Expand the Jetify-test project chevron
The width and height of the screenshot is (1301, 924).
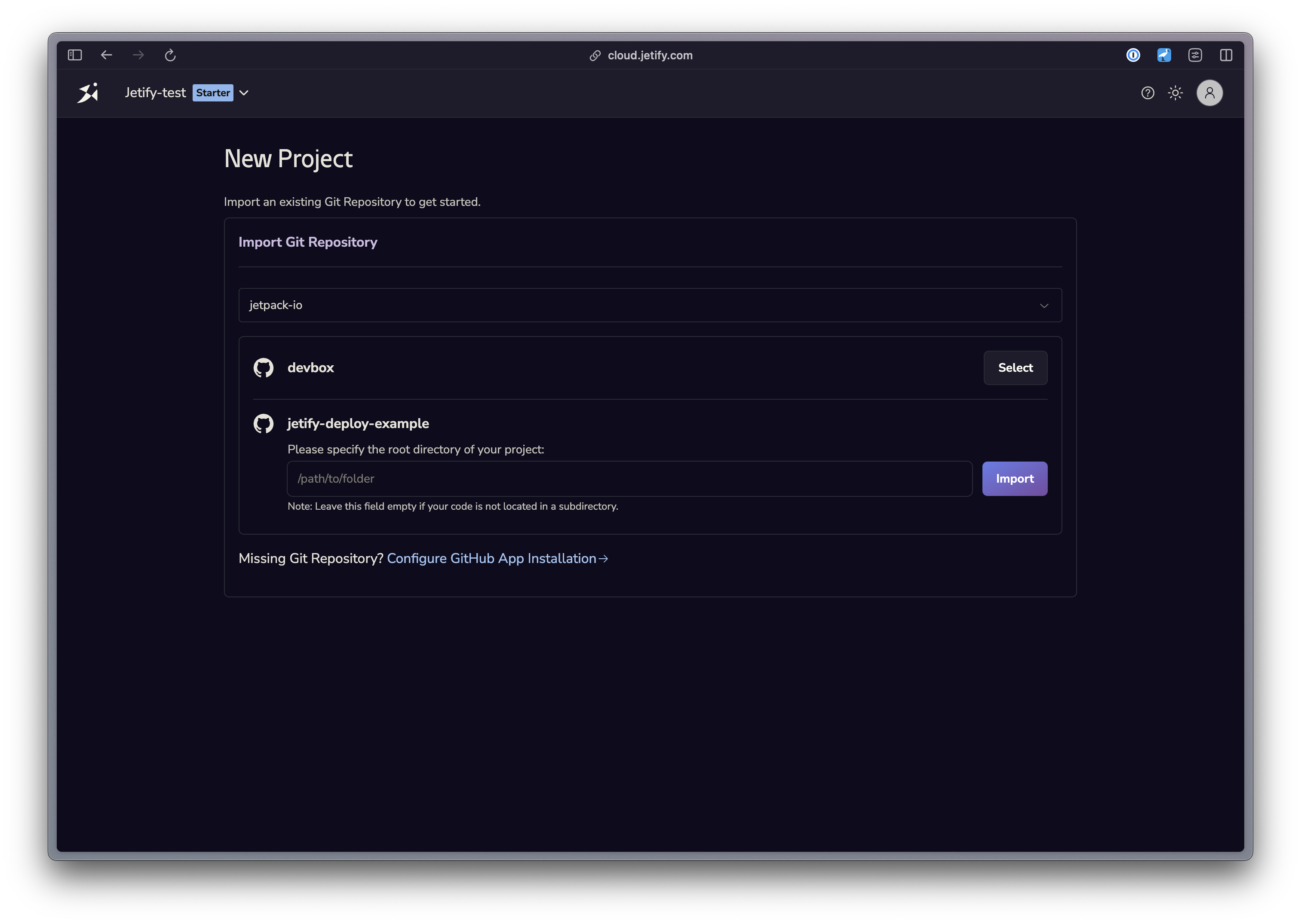pyautogui.click(x=244, y=93)
